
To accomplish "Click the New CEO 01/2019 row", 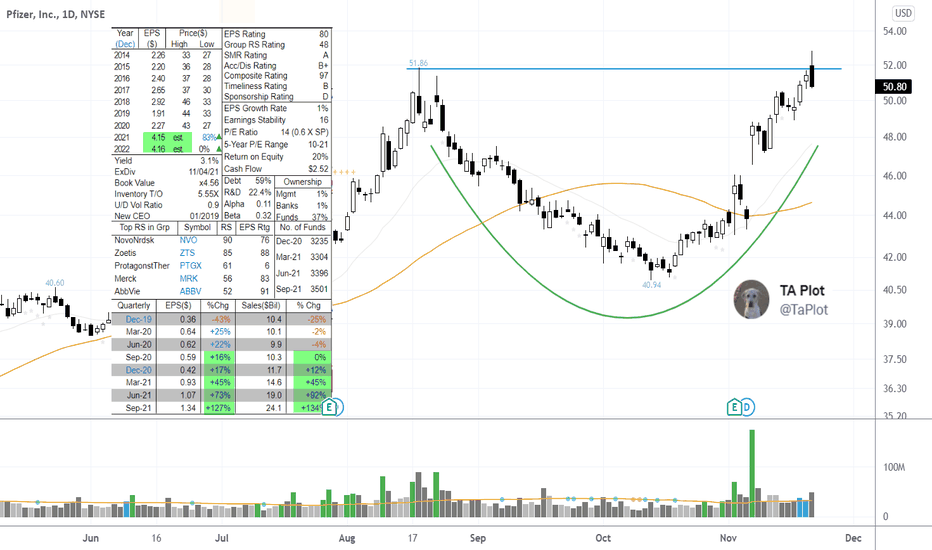I will point(166,216).
